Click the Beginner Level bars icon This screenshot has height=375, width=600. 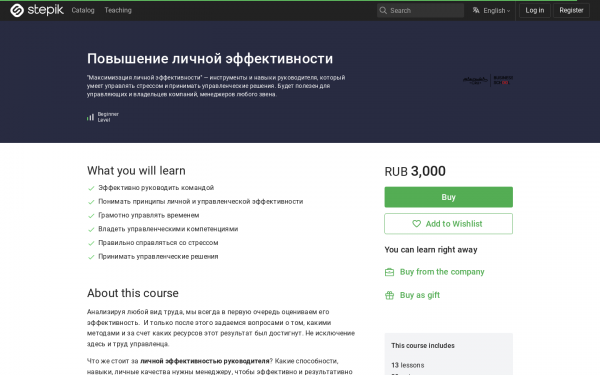click(x=90, y=117)
